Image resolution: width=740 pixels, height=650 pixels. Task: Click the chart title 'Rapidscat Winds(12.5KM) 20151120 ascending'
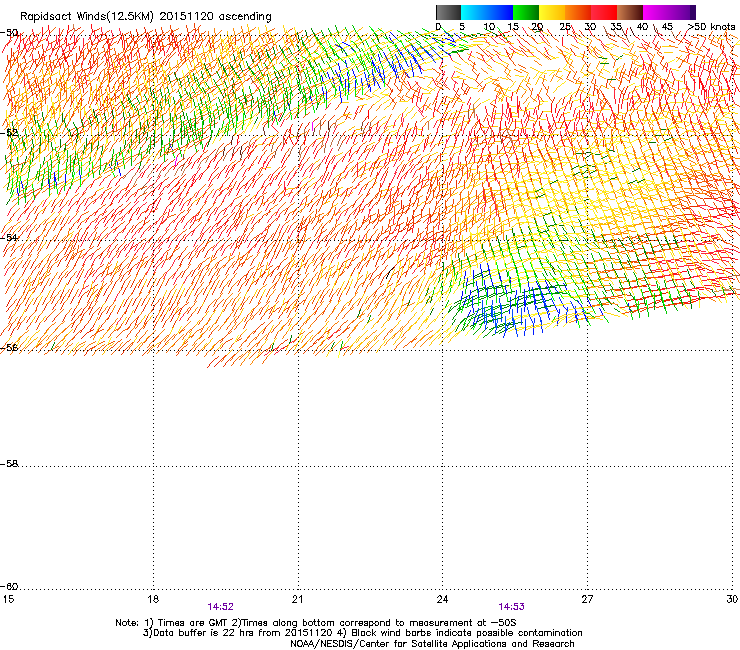(146, 17)
